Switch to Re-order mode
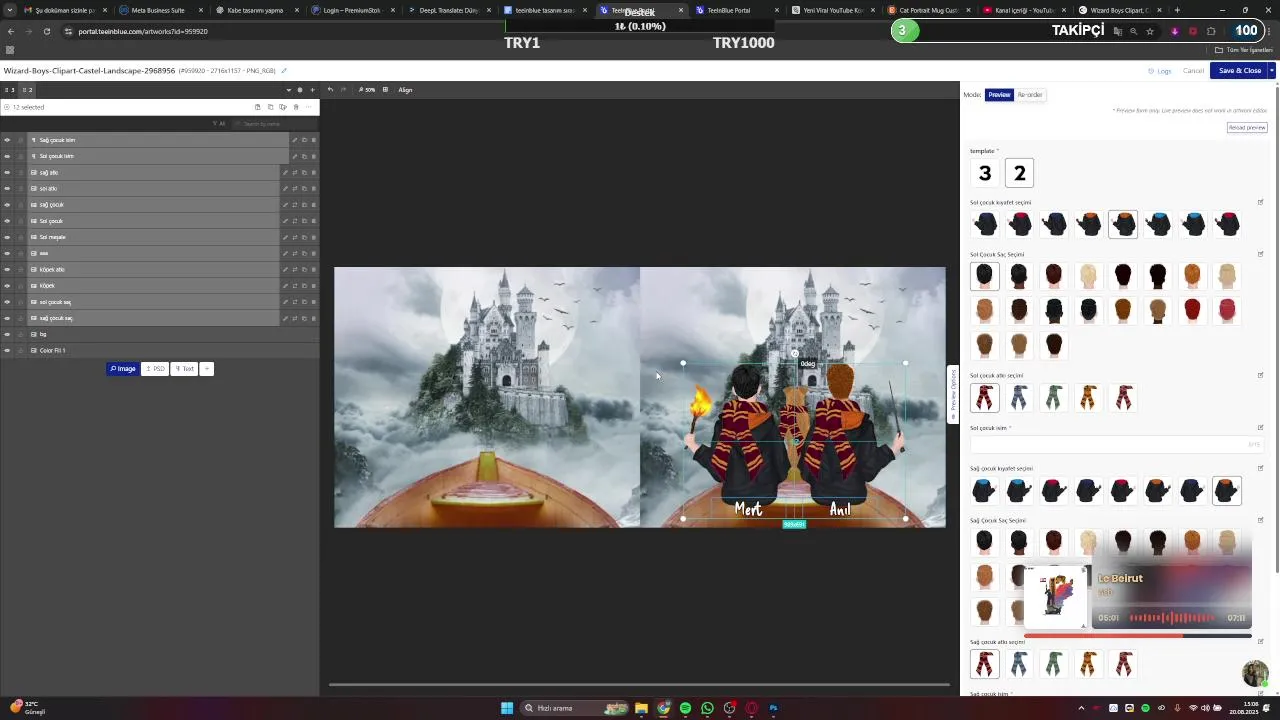 click(1030, 95)
